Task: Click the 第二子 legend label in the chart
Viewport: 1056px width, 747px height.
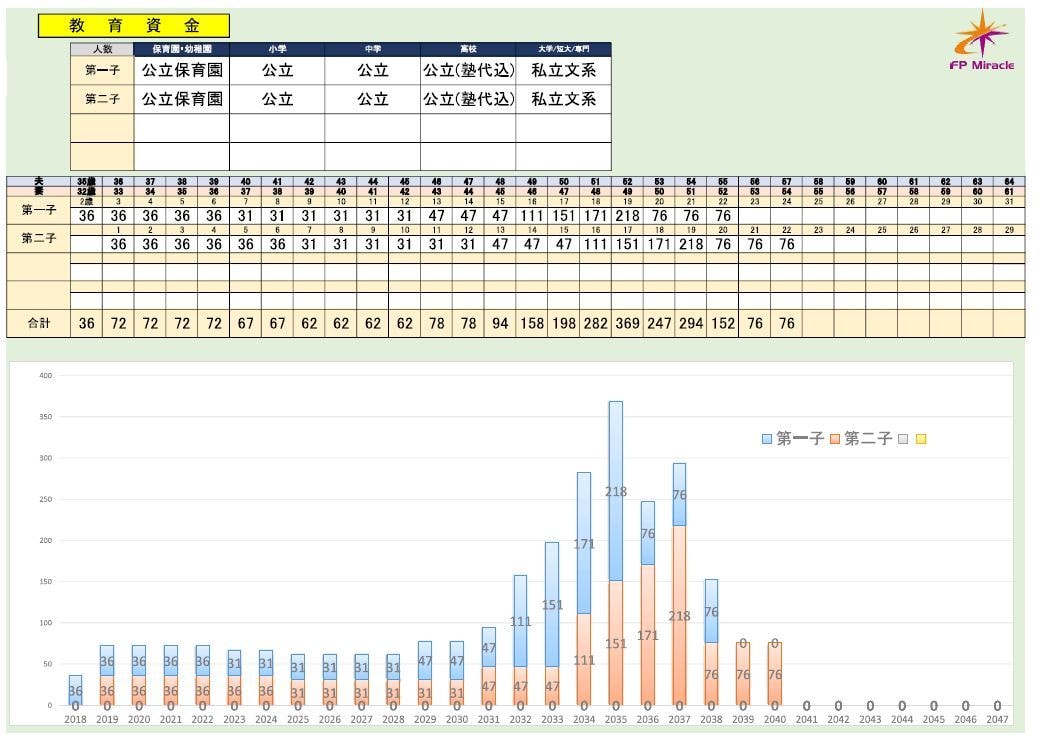Action: pyautogui.click(x=868, y=439)
